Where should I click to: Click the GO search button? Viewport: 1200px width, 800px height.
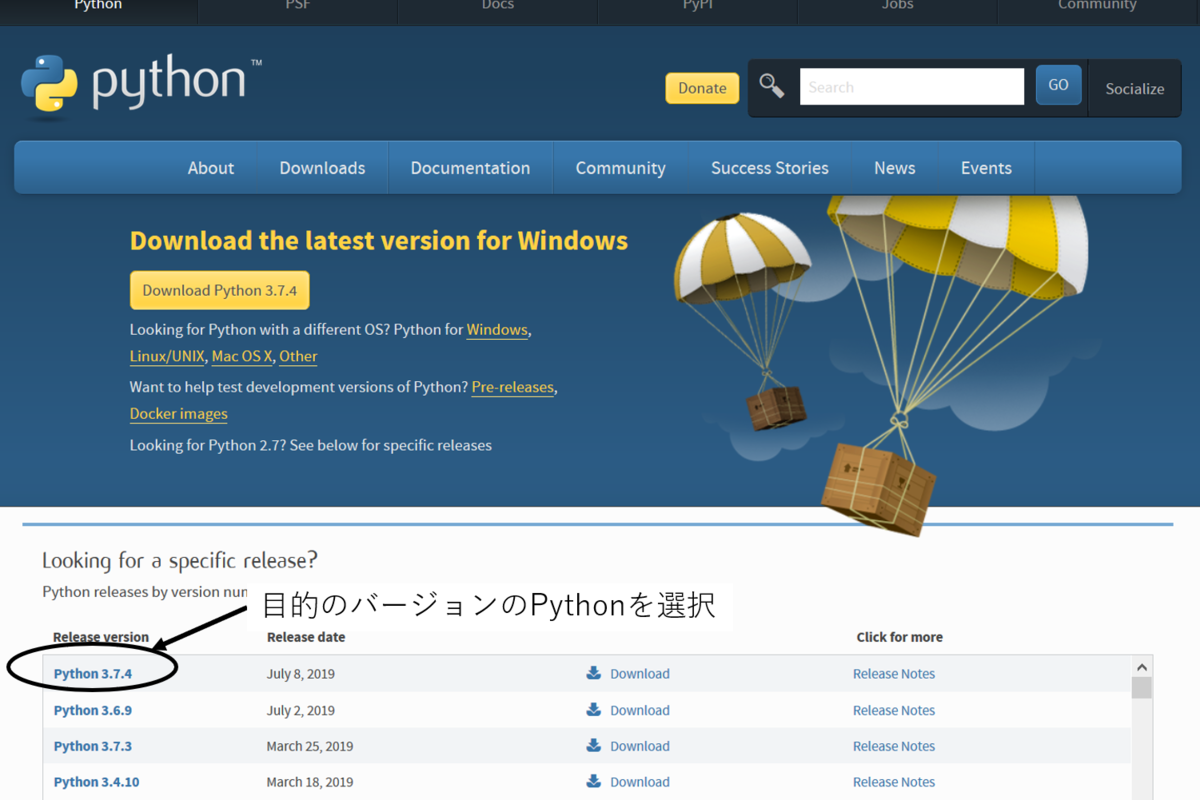pos(1058,85)
